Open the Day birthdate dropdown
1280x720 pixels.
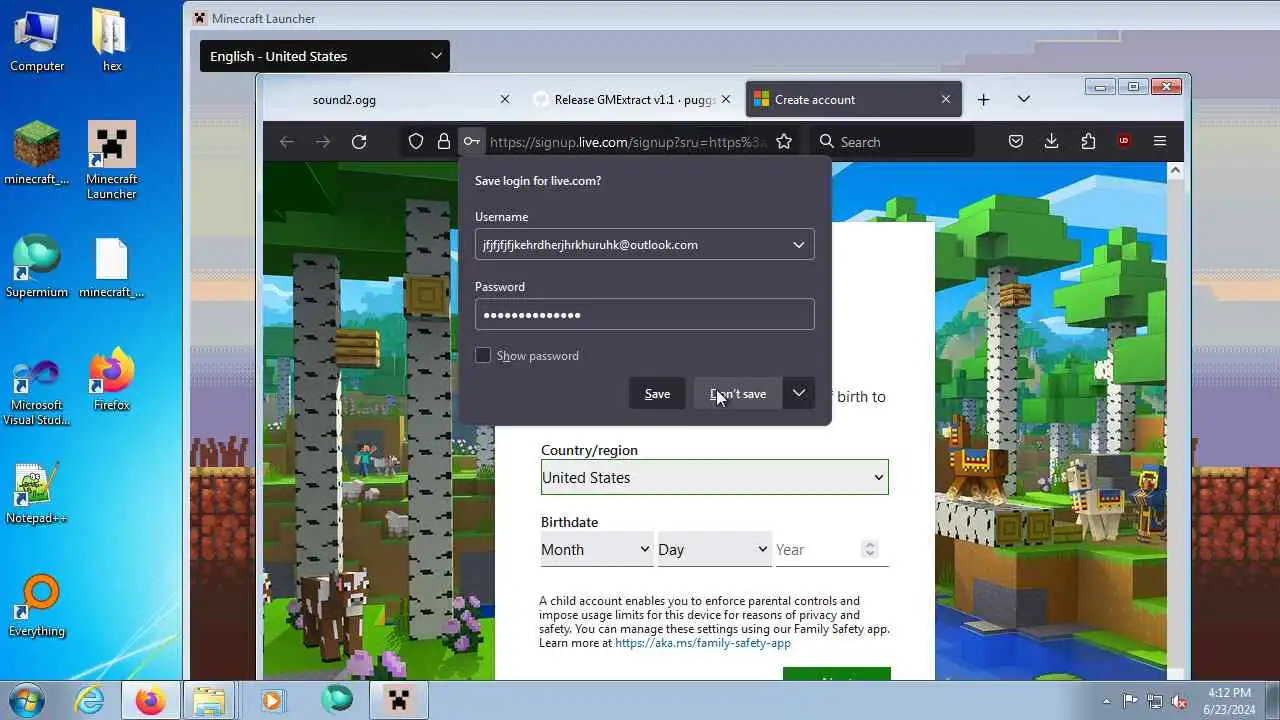(x=713, y=549)
